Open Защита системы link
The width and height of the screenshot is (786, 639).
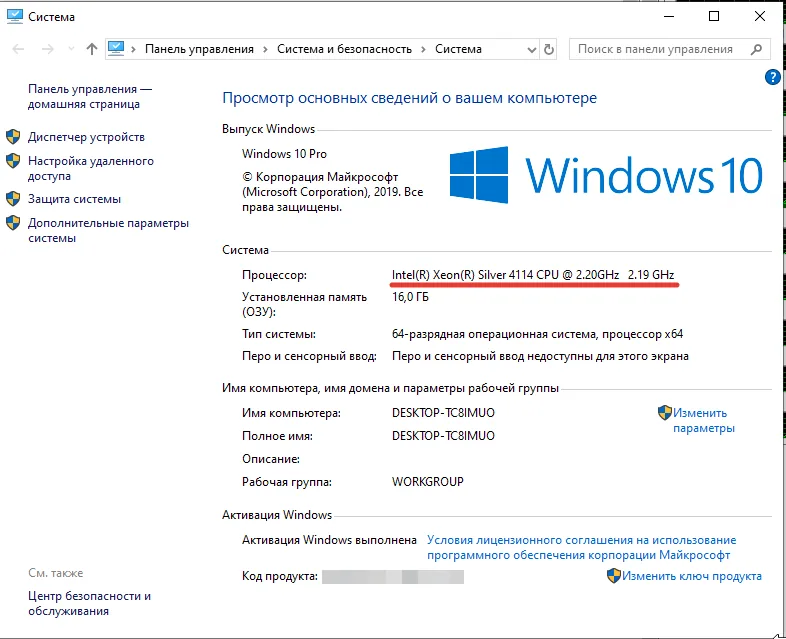(74, 199)
